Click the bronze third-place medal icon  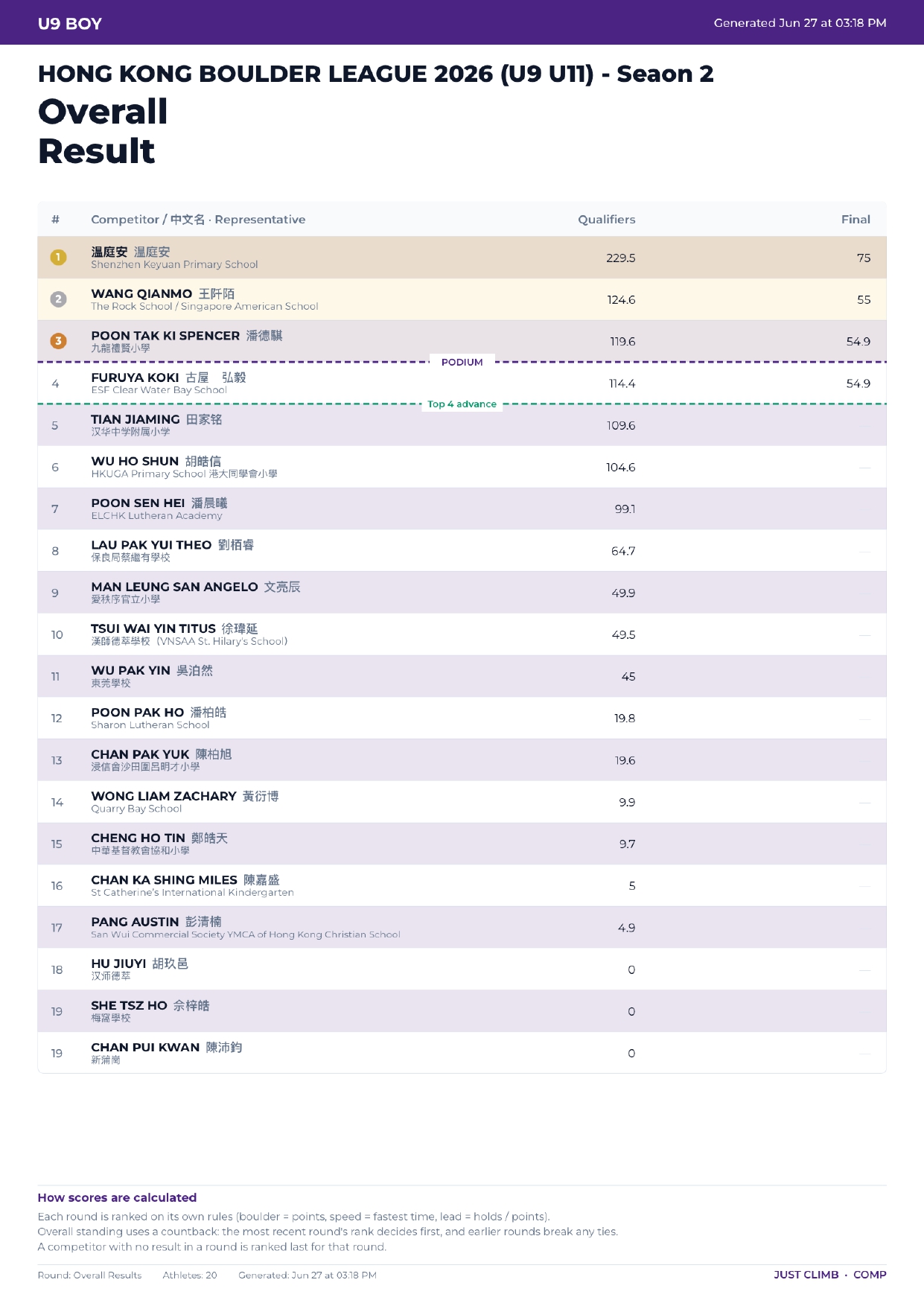[58, 341]
